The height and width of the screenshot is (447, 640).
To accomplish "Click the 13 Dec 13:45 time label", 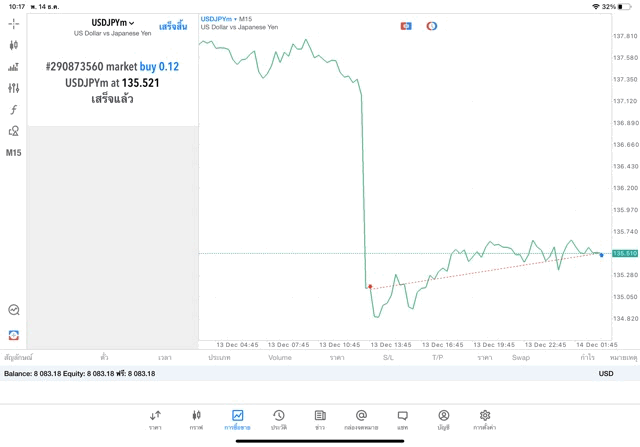I will pos(391,345).
